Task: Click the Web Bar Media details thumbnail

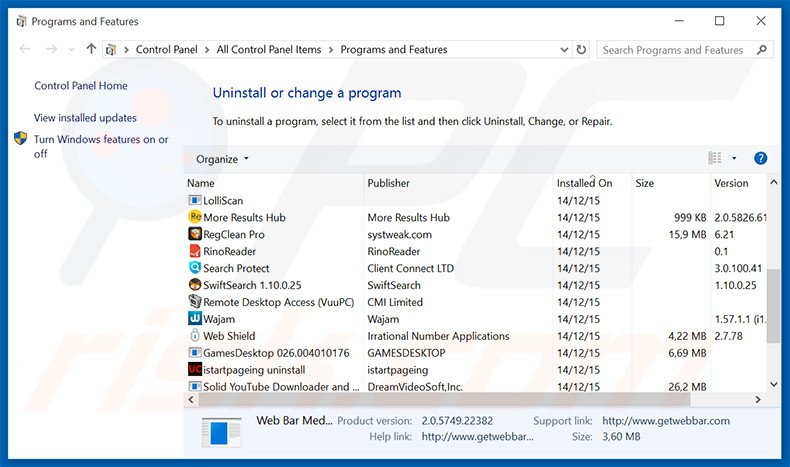Action: tap(222, 432)
